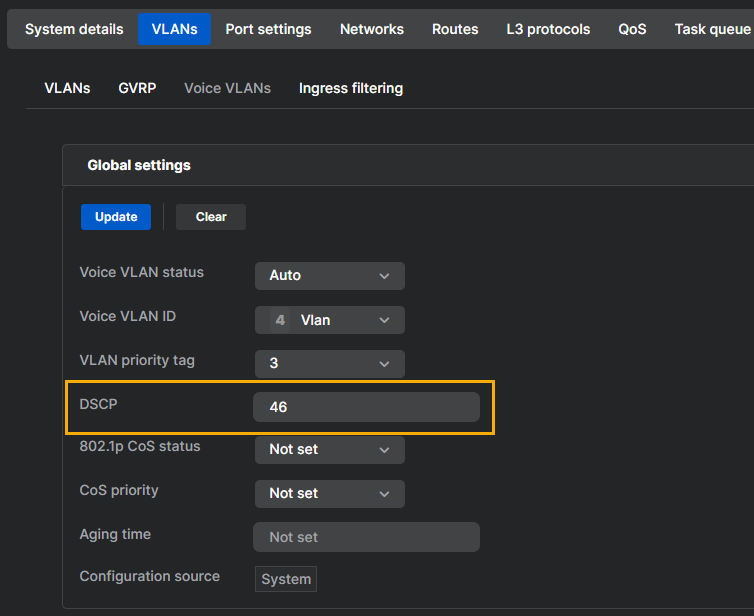Viewport: 754px width, 616px height.
Task: Open the 802.1p CoS status dropdown
Action: pos(329,450)
